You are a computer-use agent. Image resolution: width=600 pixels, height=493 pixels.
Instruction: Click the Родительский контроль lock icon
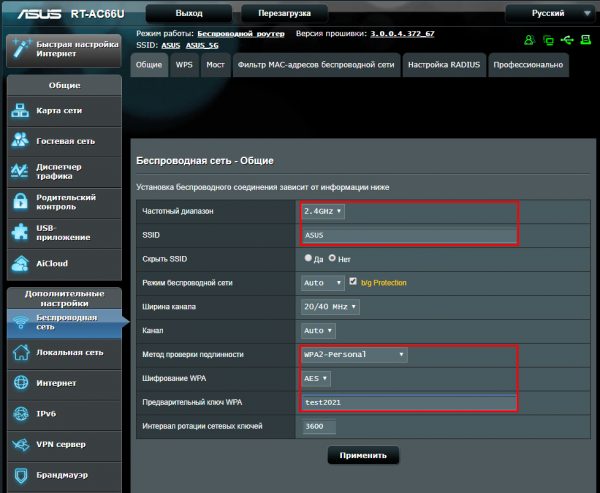point(21,203)
